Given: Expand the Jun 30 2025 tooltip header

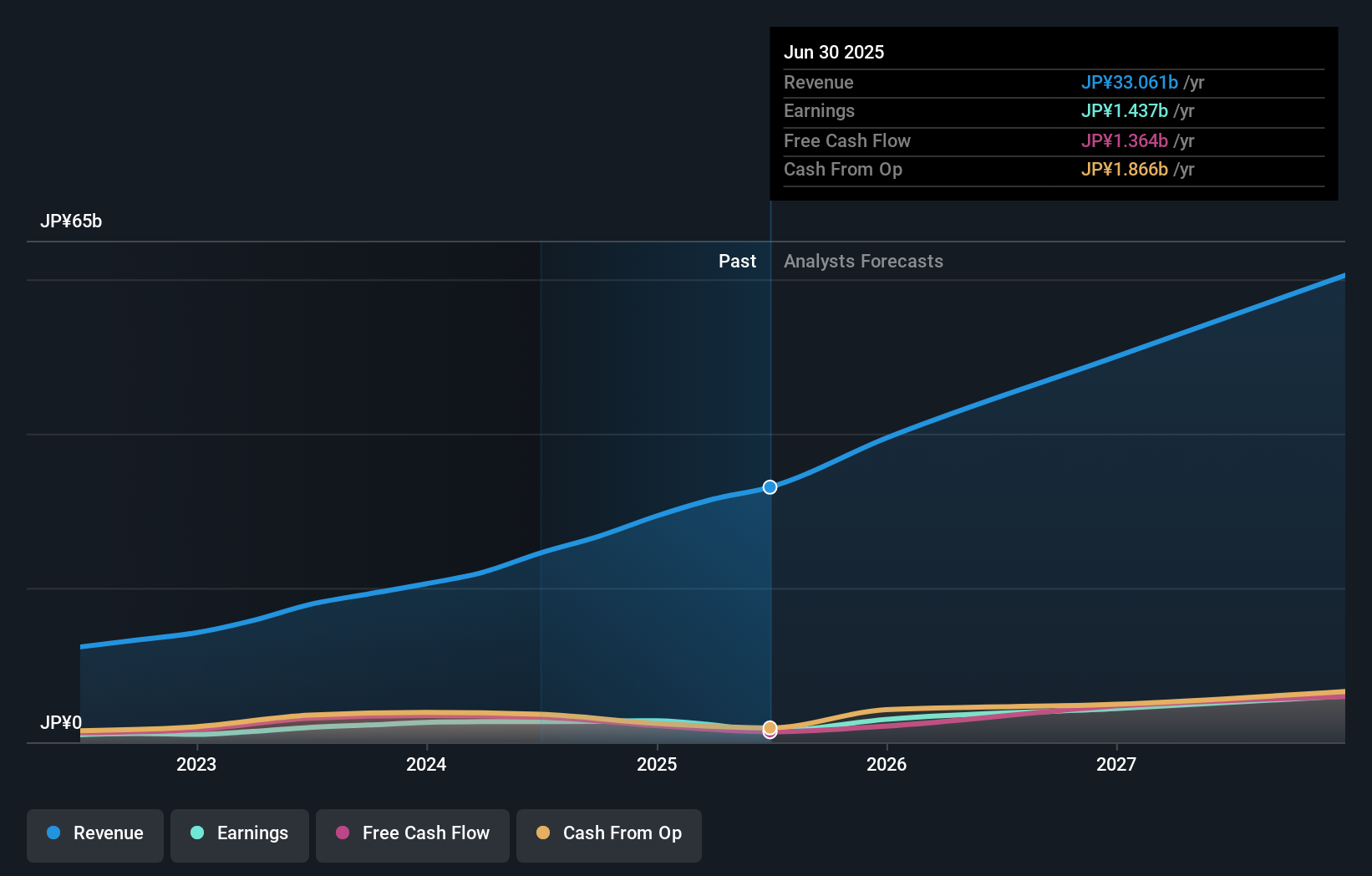Looking at the screenshot, I should tap(834, 52).
